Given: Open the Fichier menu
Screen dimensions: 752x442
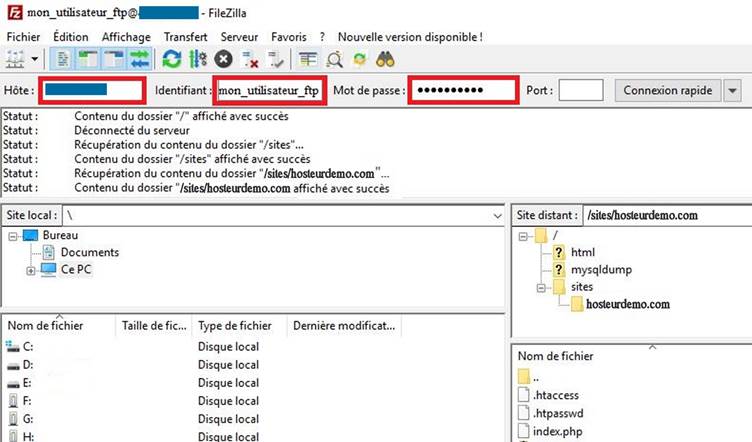Looking at the screenshot, I should pyautogui.click(x=23, y=37).
